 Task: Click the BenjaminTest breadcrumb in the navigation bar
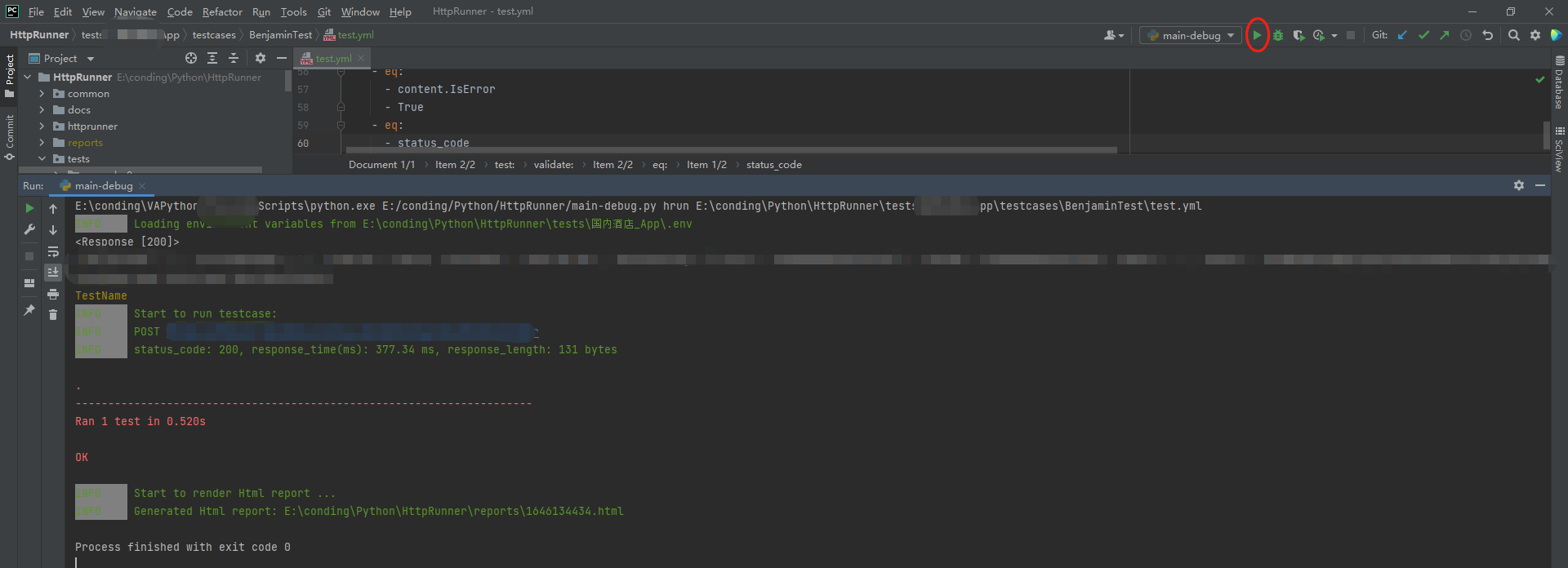[280, 35]
